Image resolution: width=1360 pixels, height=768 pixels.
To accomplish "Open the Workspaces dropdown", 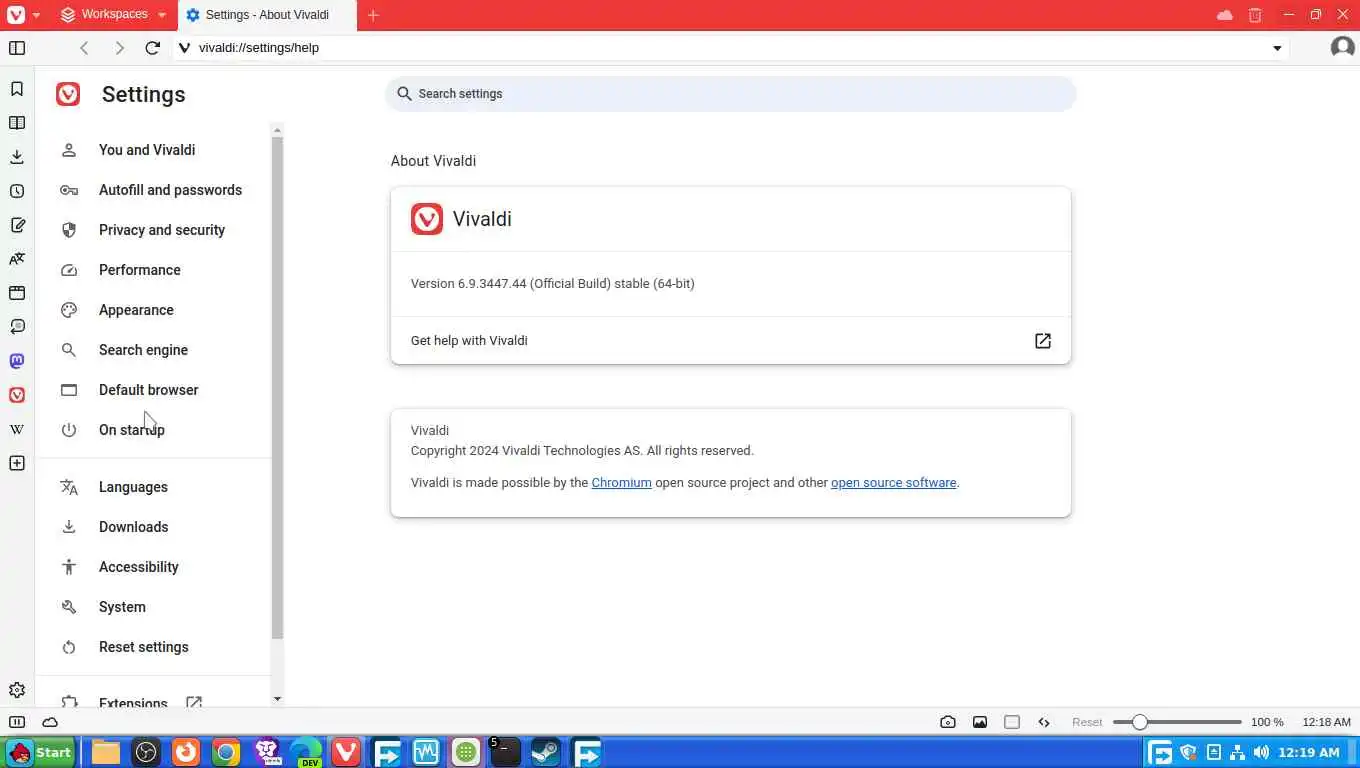I will 113,15.
